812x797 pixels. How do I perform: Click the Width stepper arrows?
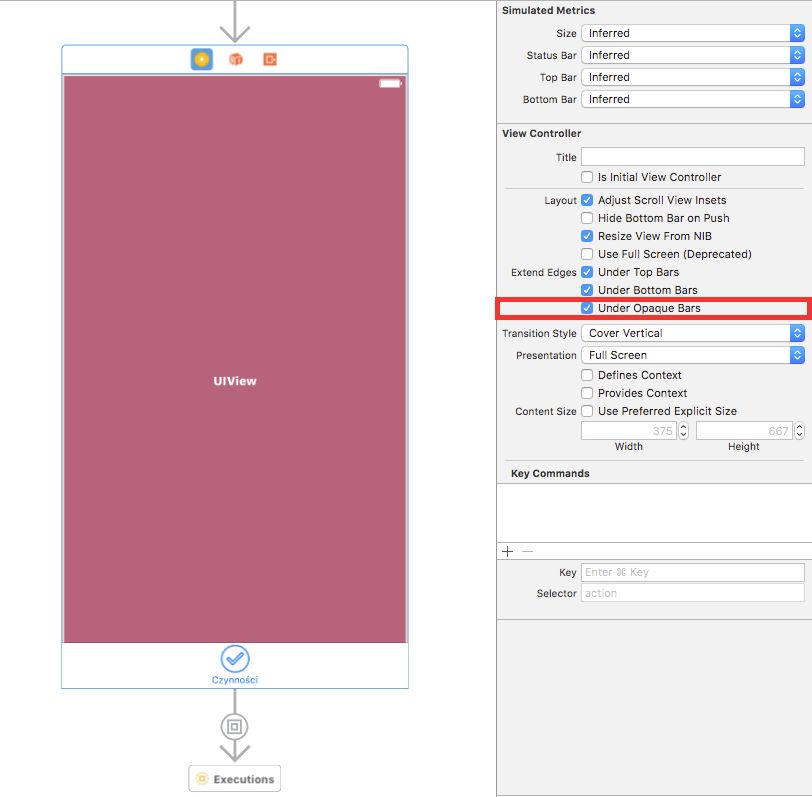point(684,430)
